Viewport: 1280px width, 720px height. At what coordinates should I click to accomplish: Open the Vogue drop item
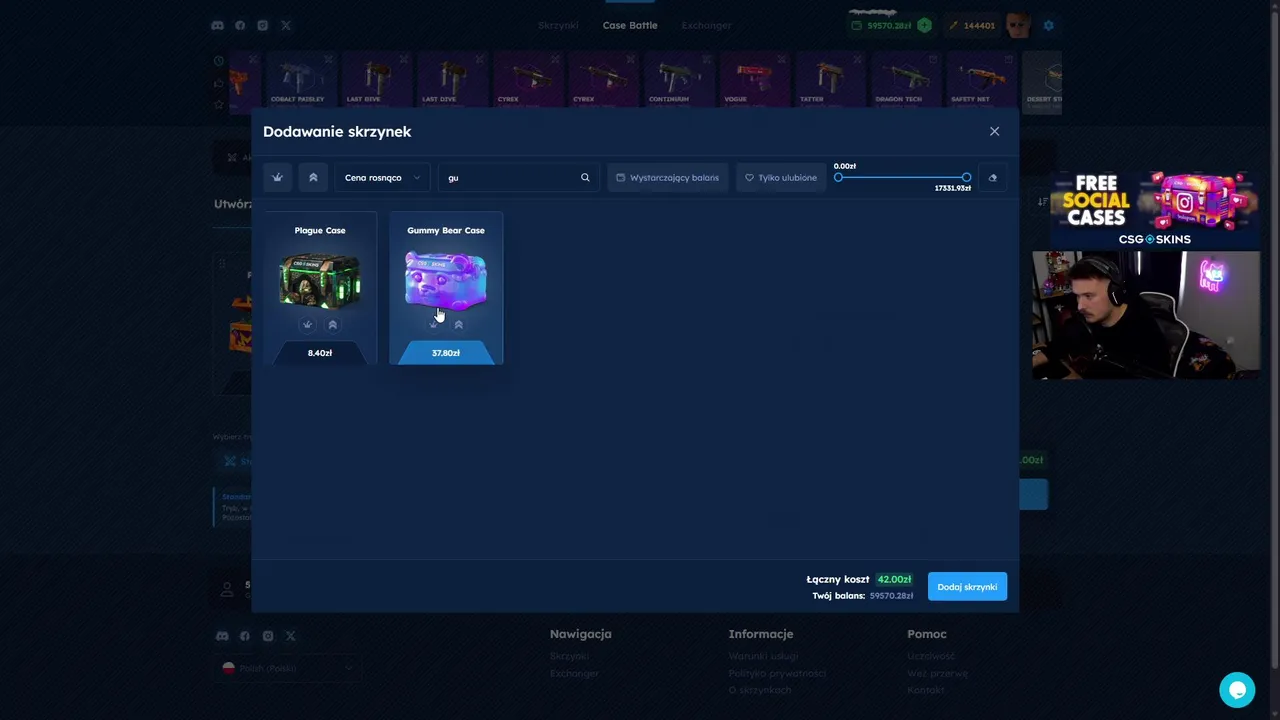756,79
